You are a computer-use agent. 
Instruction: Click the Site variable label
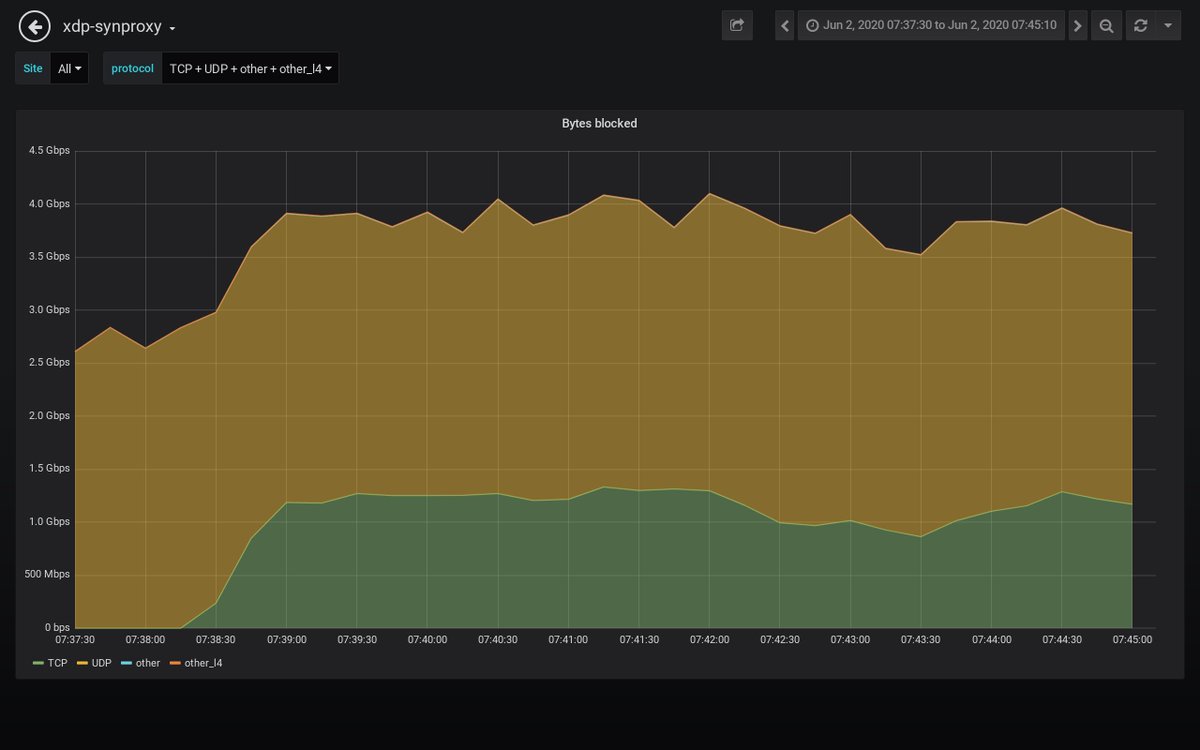32,68
